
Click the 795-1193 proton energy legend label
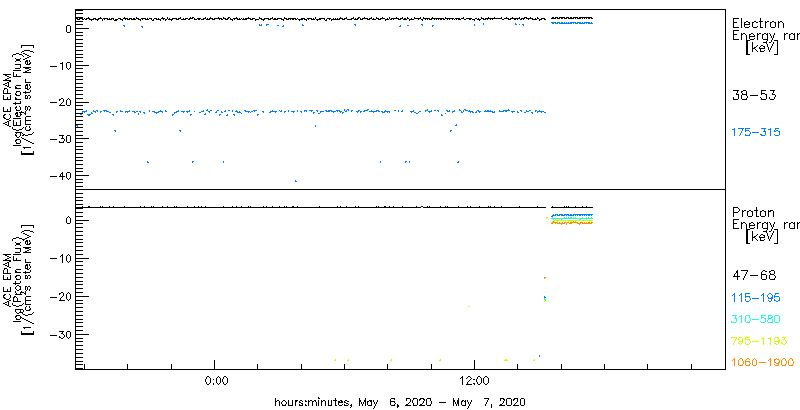point(760,341)
